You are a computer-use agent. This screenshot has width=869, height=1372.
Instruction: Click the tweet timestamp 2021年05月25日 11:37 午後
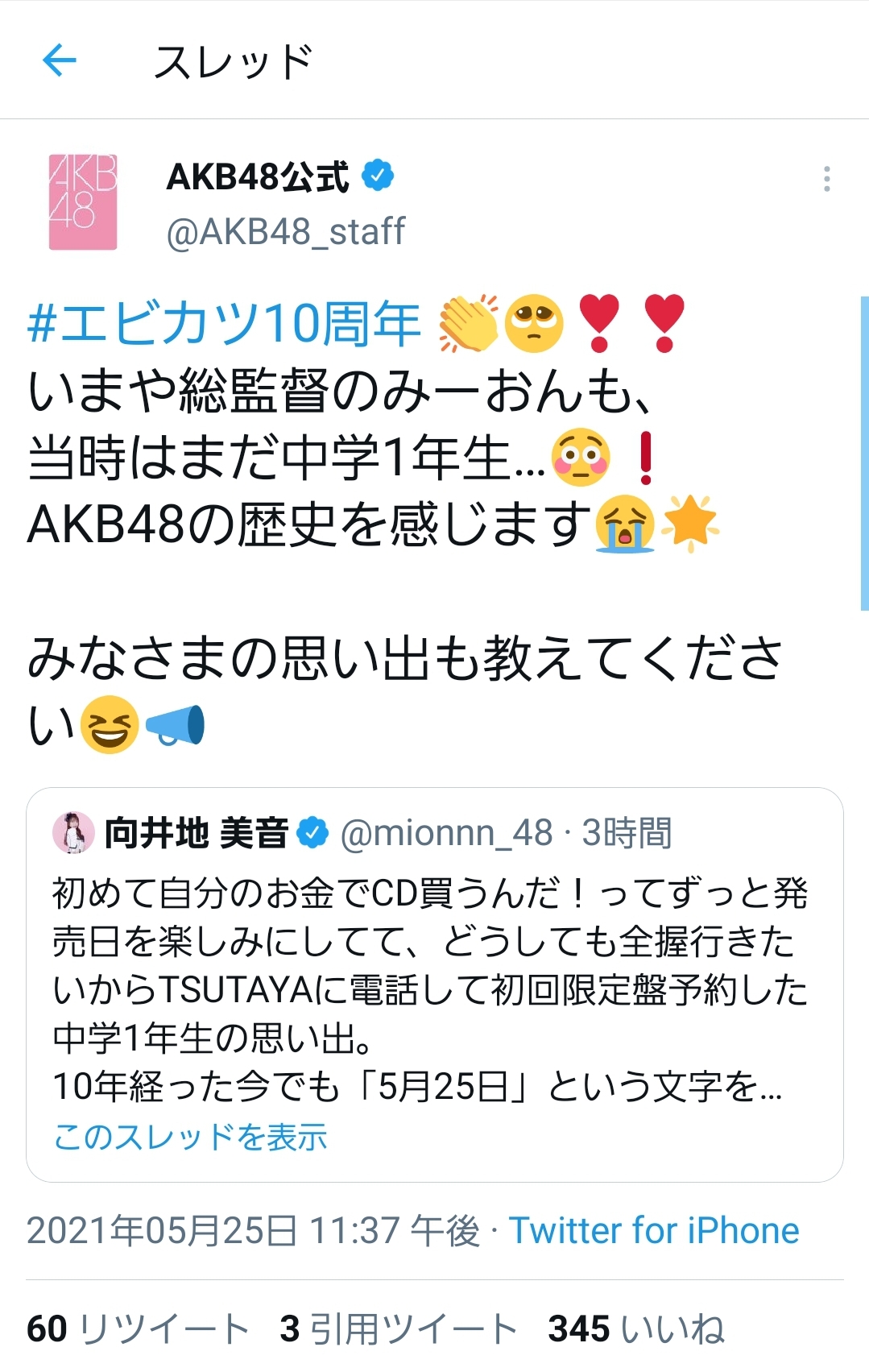(x=253, y=1231)
